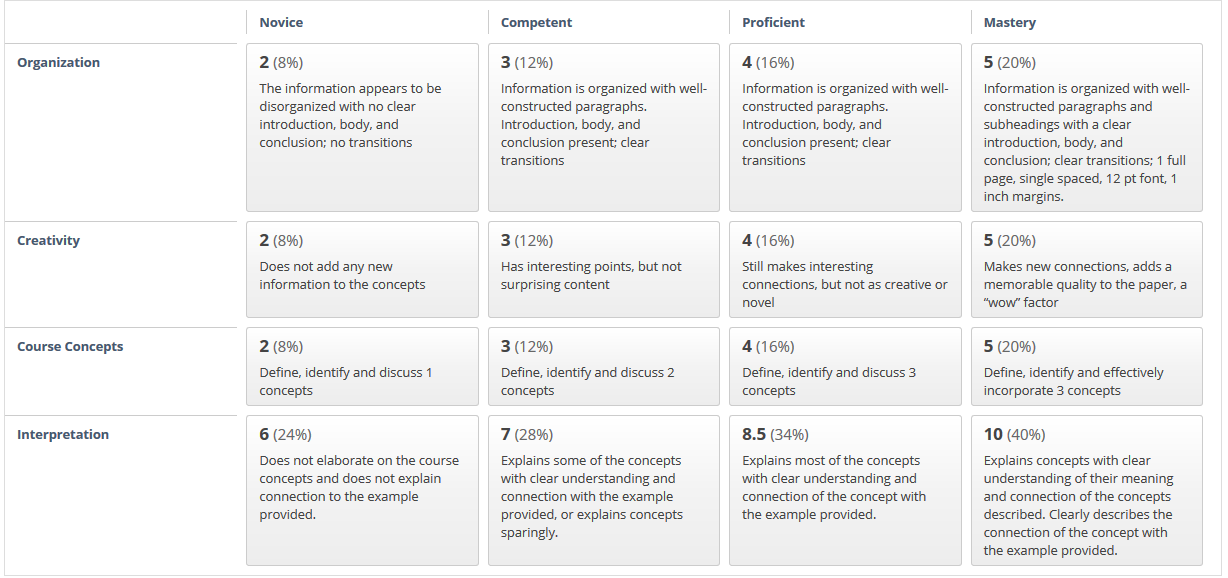1228x578 pixels.
Task: Pick Interpretation Mastery 10 (40%) cell
Action: coord(1087,491)
